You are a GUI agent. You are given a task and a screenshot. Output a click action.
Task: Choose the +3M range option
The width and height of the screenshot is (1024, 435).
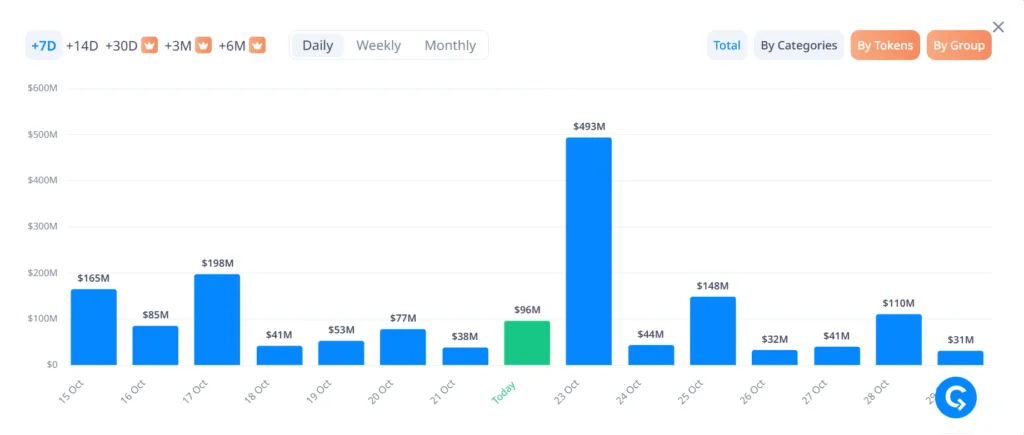click(x=178, y=45)
